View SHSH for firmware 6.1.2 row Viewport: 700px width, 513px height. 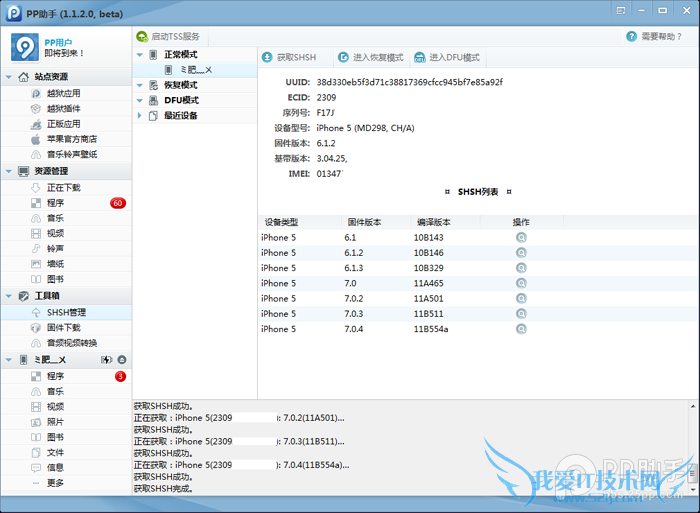click(521, 253)
